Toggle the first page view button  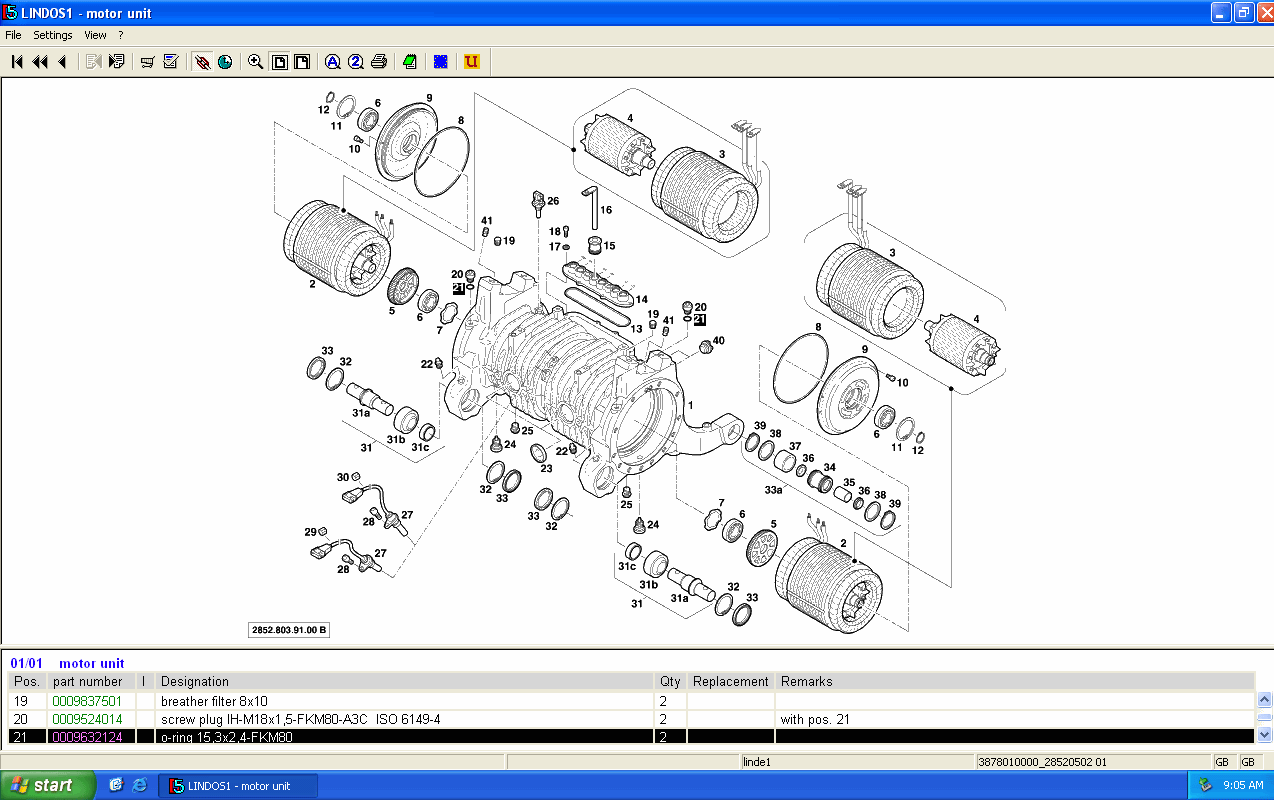[x=280, y=62]
